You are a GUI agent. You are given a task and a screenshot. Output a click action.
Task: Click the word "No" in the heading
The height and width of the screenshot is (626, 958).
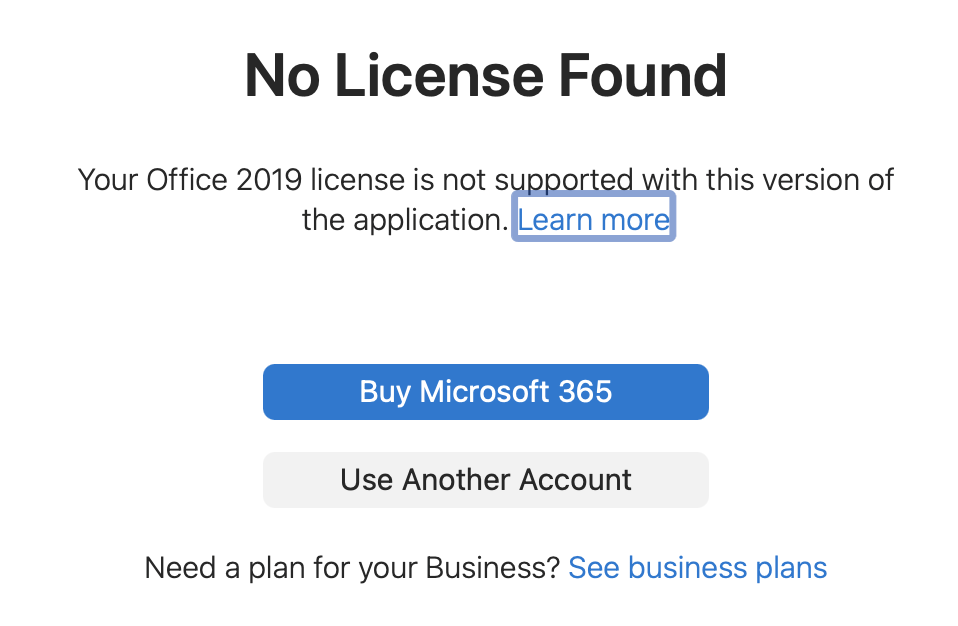[x=281, y=77]
